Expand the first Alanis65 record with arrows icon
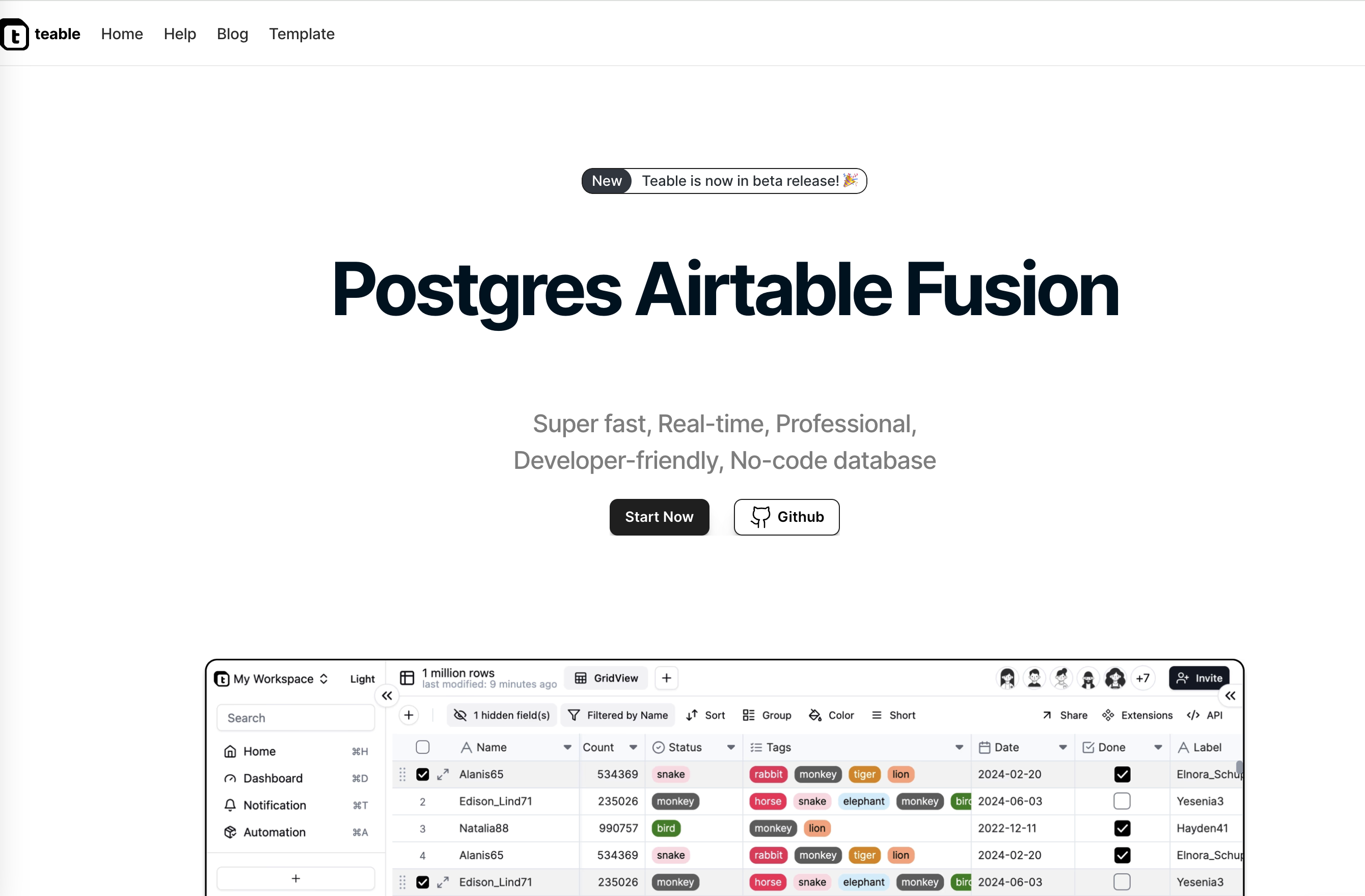The image size is (1365, 896). tap(443, 774)
